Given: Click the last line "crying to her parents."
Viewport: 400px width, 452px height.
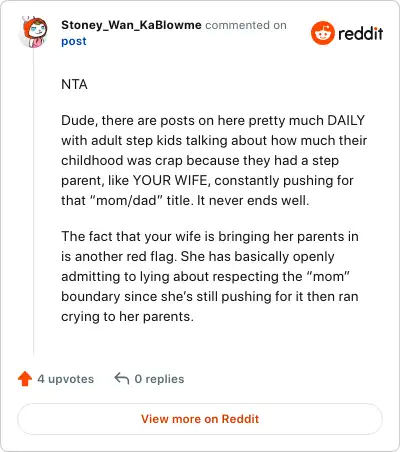Looking at the screenshot, I should click(x=127, y=316).
